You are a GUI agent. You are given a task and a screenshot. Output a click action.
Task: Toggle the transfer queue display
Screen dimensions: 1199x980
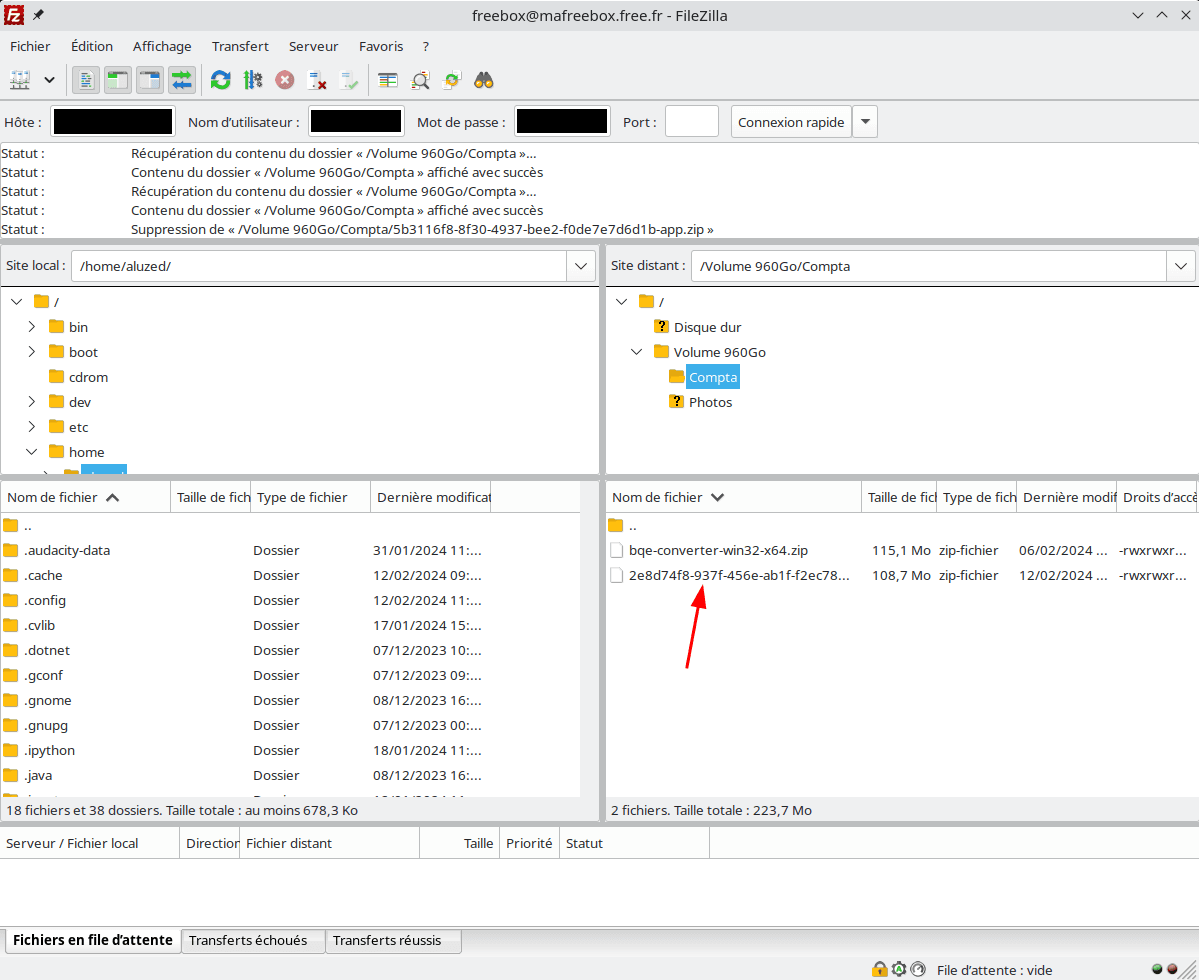click(x=182, y=80)
